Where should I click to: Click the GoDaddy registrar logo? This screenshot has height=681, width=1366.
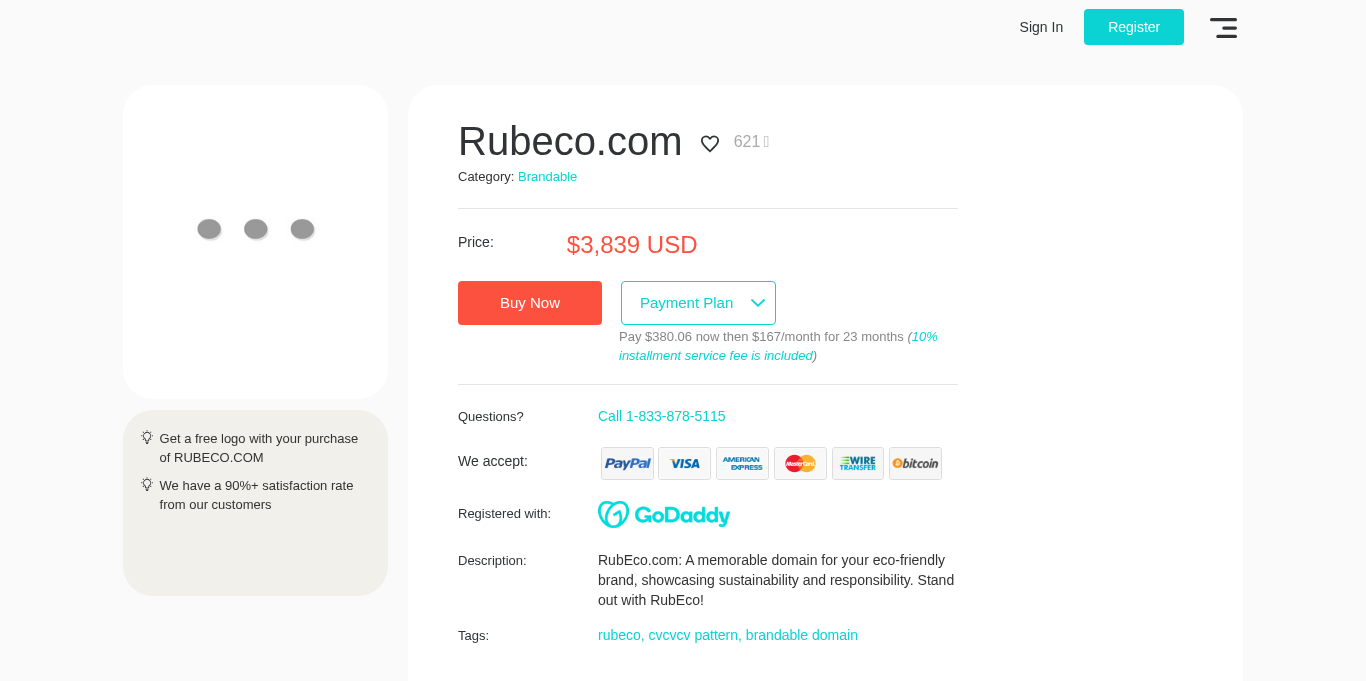[x=664, y=514]
